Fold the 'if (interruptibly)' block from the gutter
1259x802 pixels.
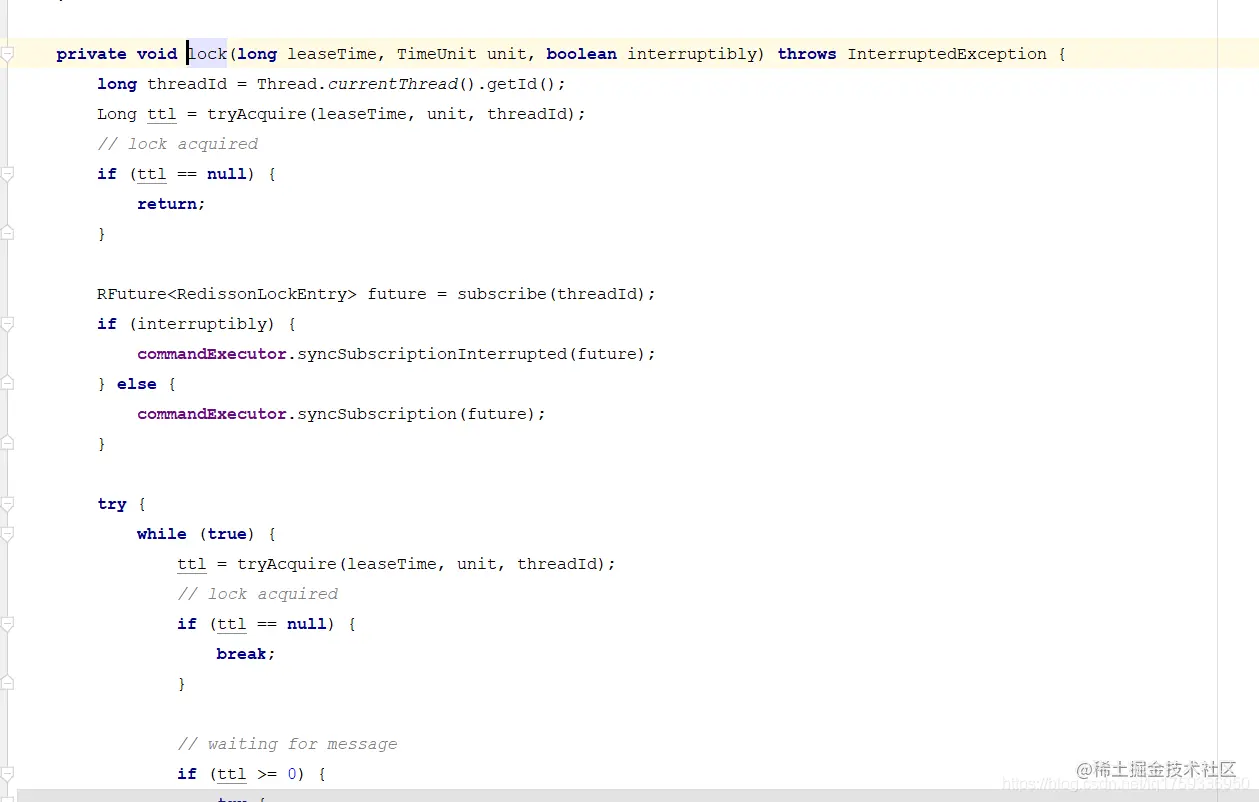6,324
